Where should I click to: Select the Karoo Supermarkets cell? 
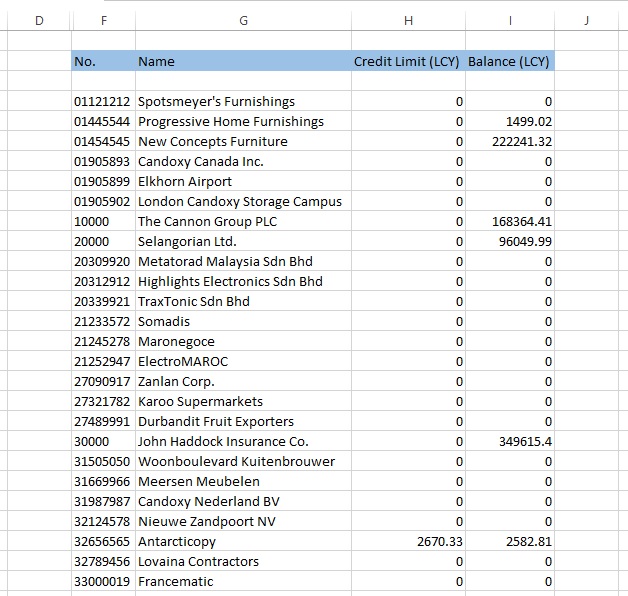[x=244, y=402]
